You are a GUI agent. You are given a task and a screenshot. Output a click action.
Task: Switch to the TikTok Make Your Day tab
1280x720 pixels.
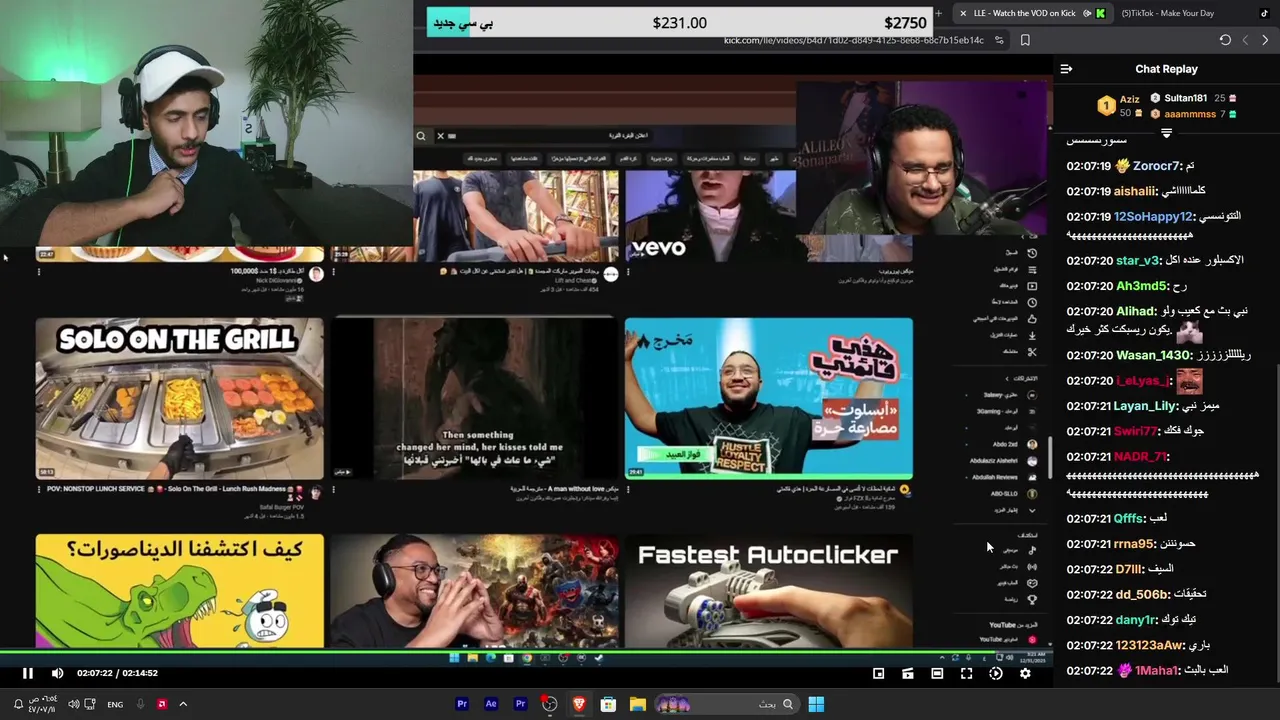(1193, 13)
